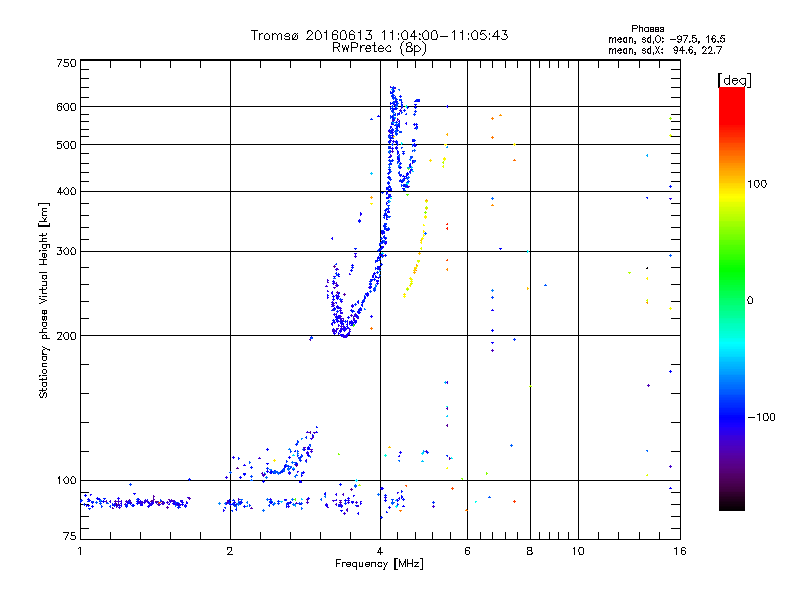Viewport: 800px width, 600px height.
Task: Click the x-axis tick label '8'
Action: (x=530, y=551)
